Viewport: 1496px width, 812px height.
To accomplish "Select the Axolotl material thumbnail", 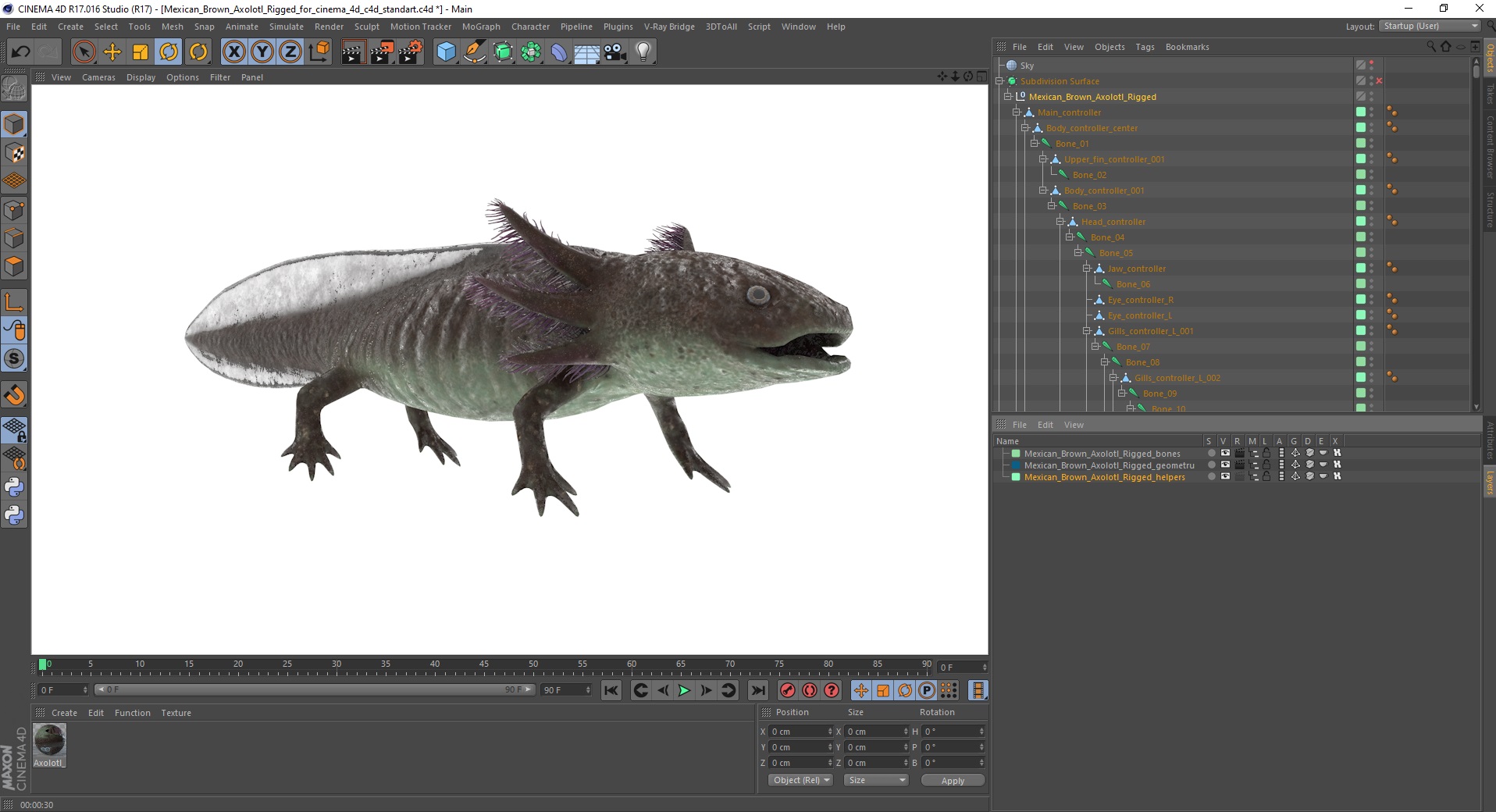I will point(49,739).
